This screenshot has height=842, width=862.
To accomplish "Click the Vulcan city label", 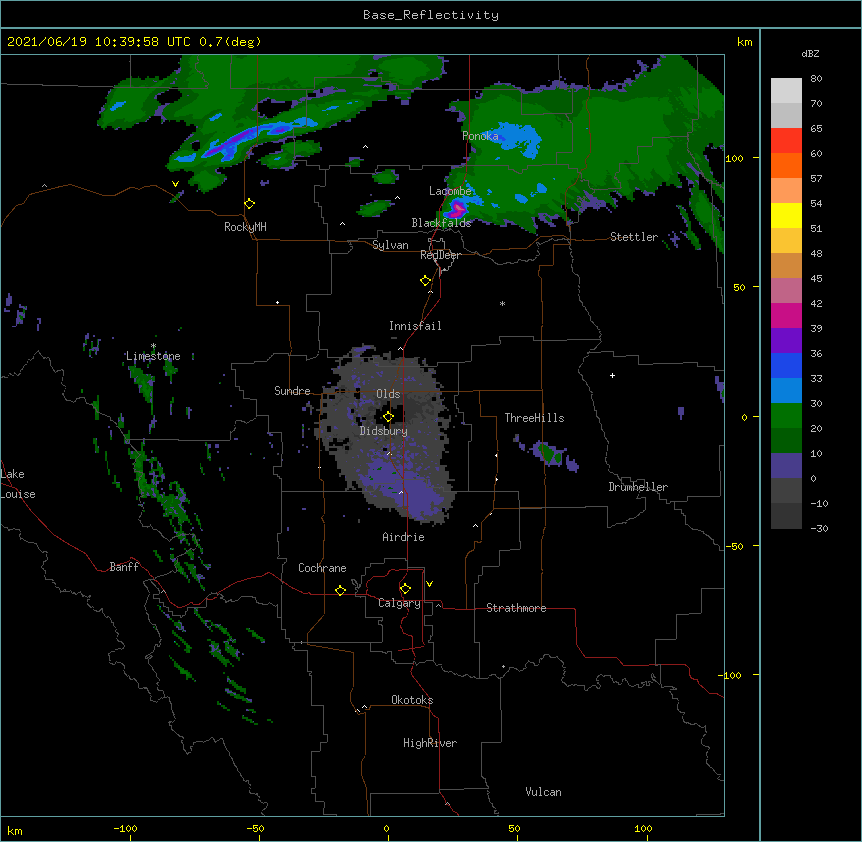I will tap(543, 792).
